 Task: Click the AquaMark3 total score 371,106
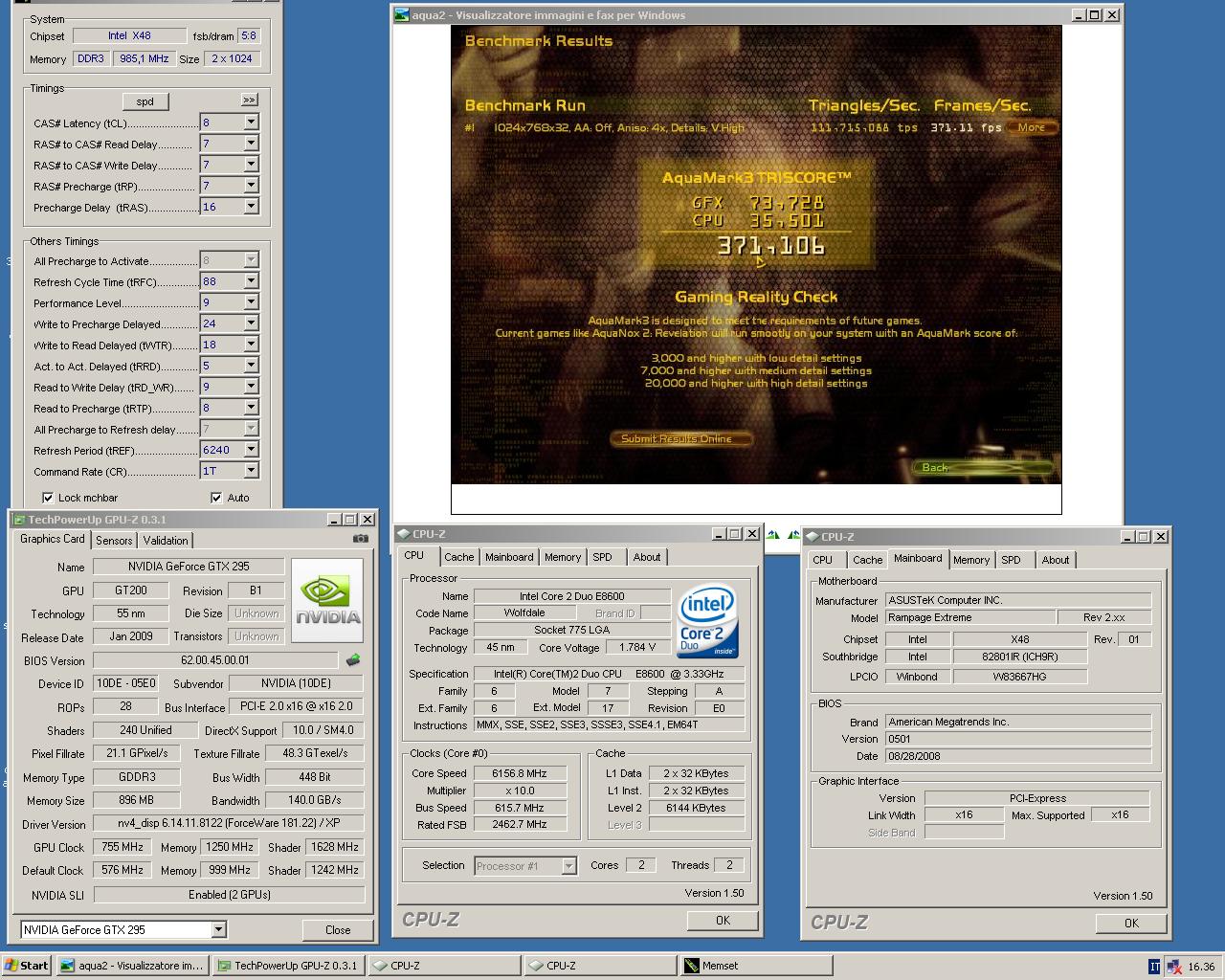[x=771, y=246]
